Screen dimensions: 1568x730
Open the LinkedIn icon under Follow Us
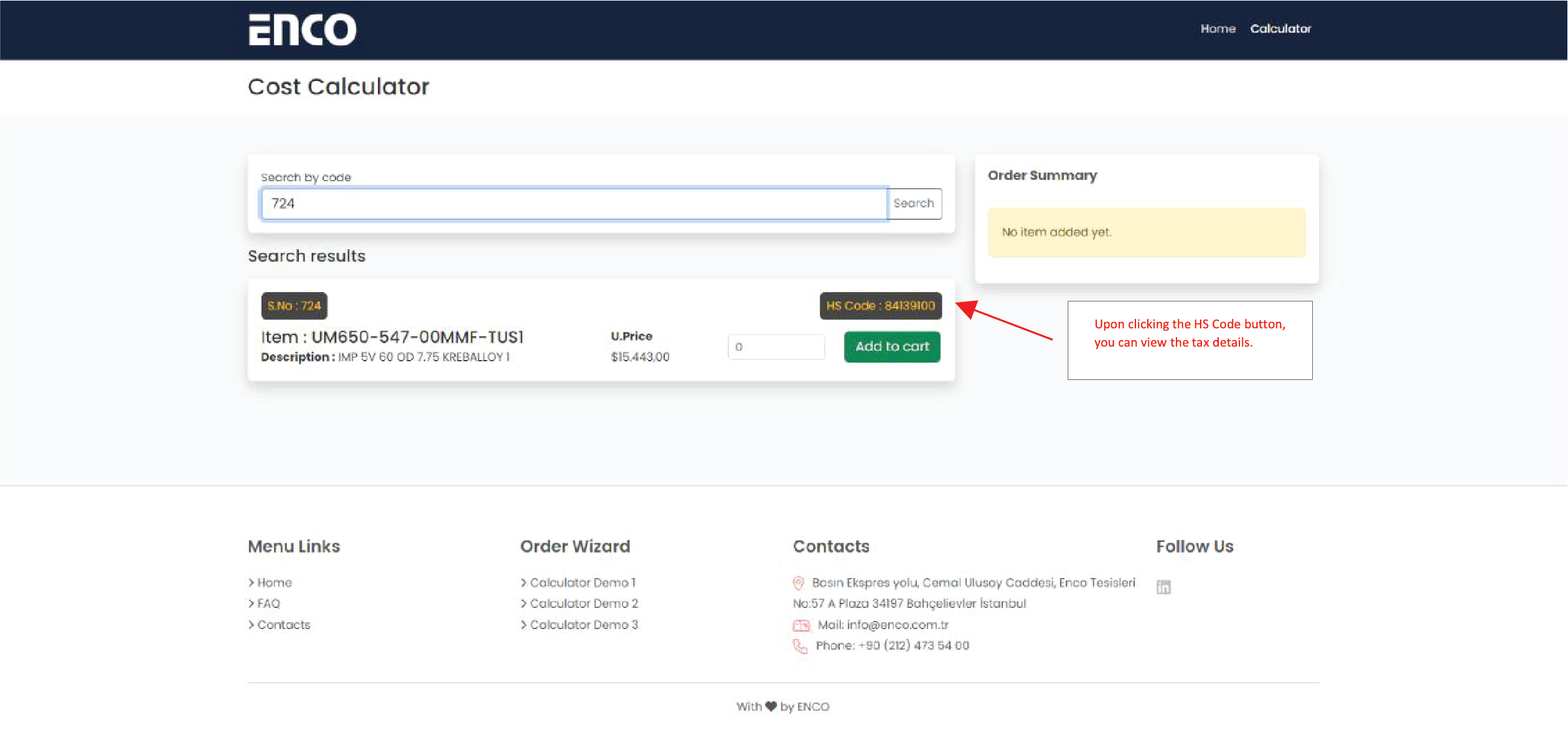point(1163,587)
